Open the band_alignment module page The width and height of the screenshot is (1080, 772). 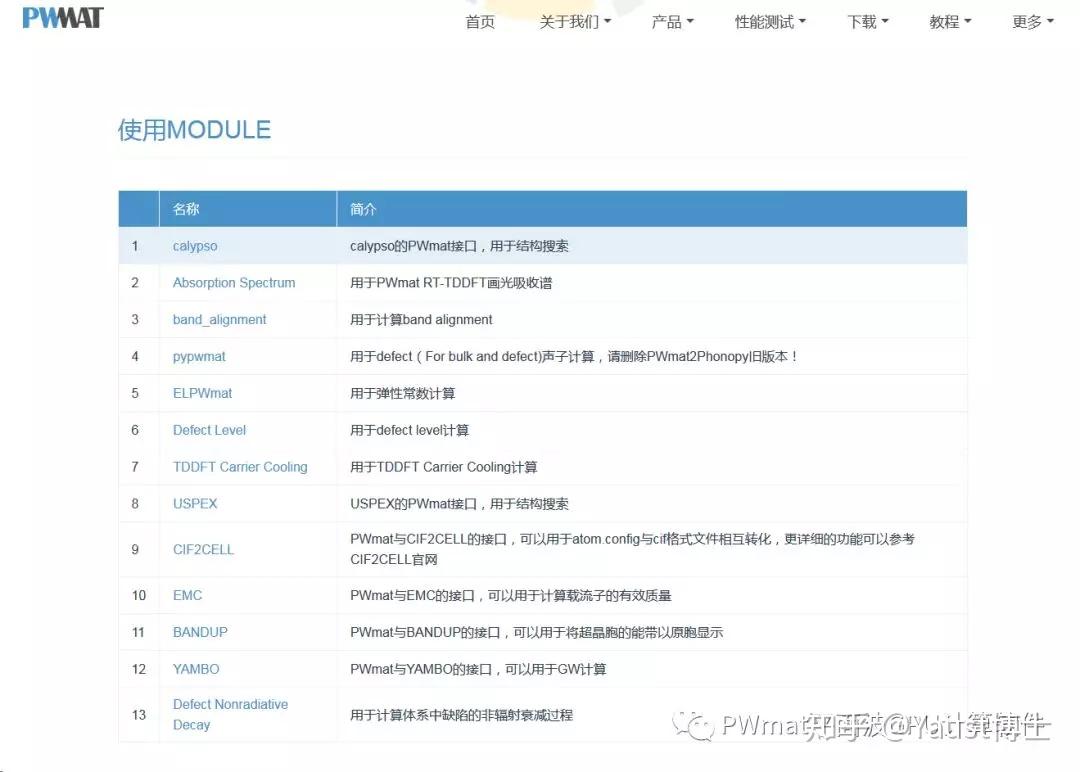(218, 319)
